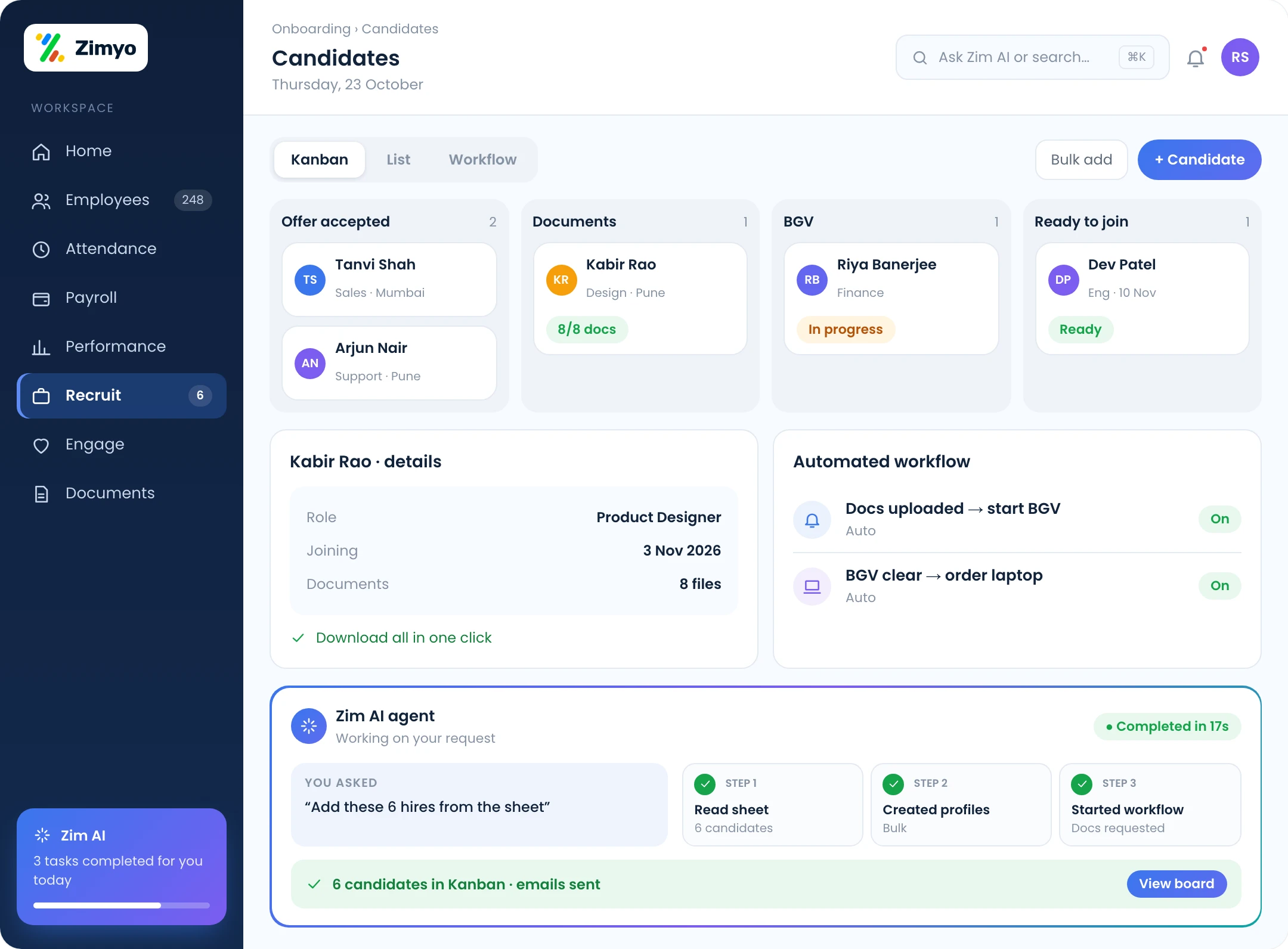This screenshot has height=949, width=1288.
Task: Open Arjun Nair candidate card
Action: (389, 363)
